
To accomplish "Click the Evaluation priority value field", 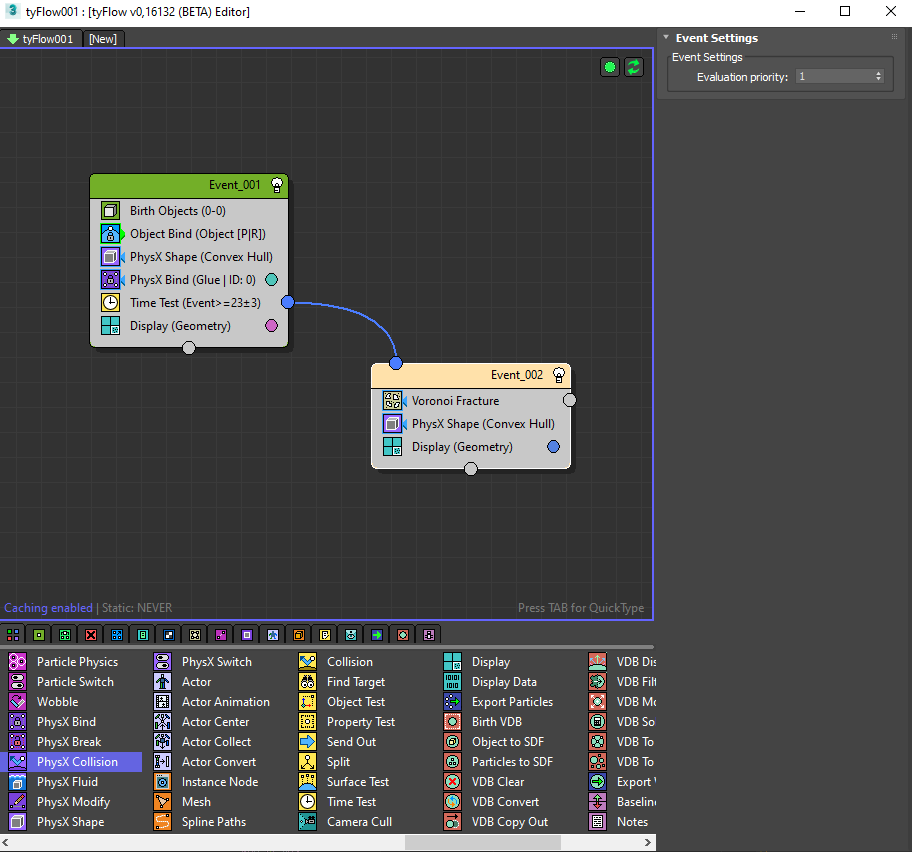I will [x=834, y=77].
